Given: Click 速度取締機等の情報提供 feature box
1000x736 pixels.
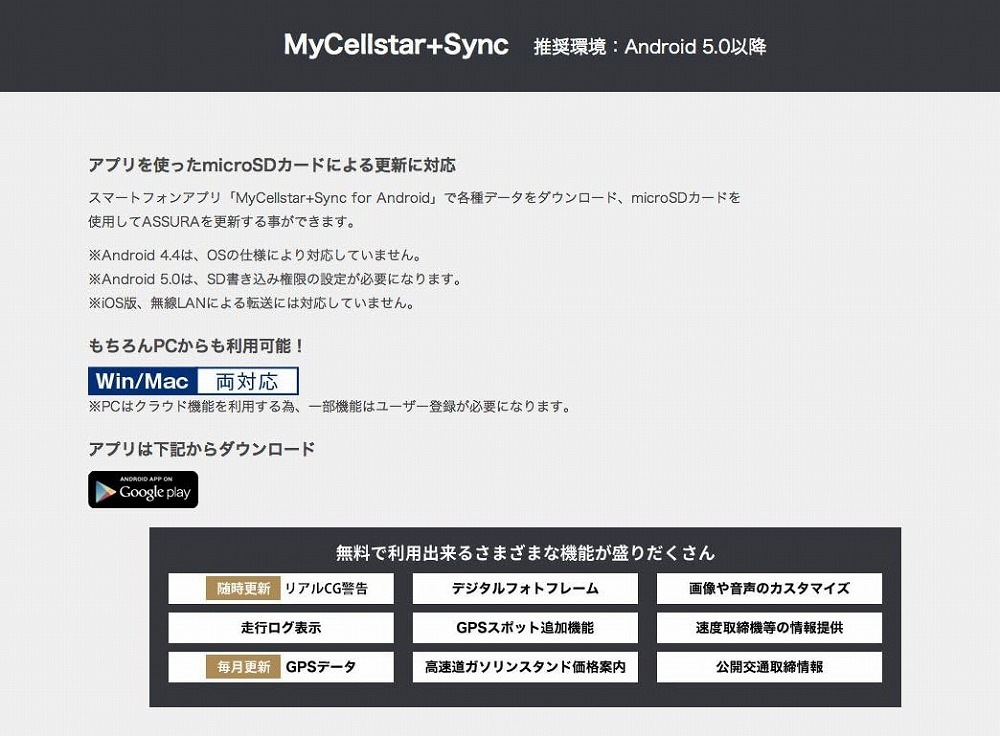Looking at the screenshot, I should click(x=769, y=628).
